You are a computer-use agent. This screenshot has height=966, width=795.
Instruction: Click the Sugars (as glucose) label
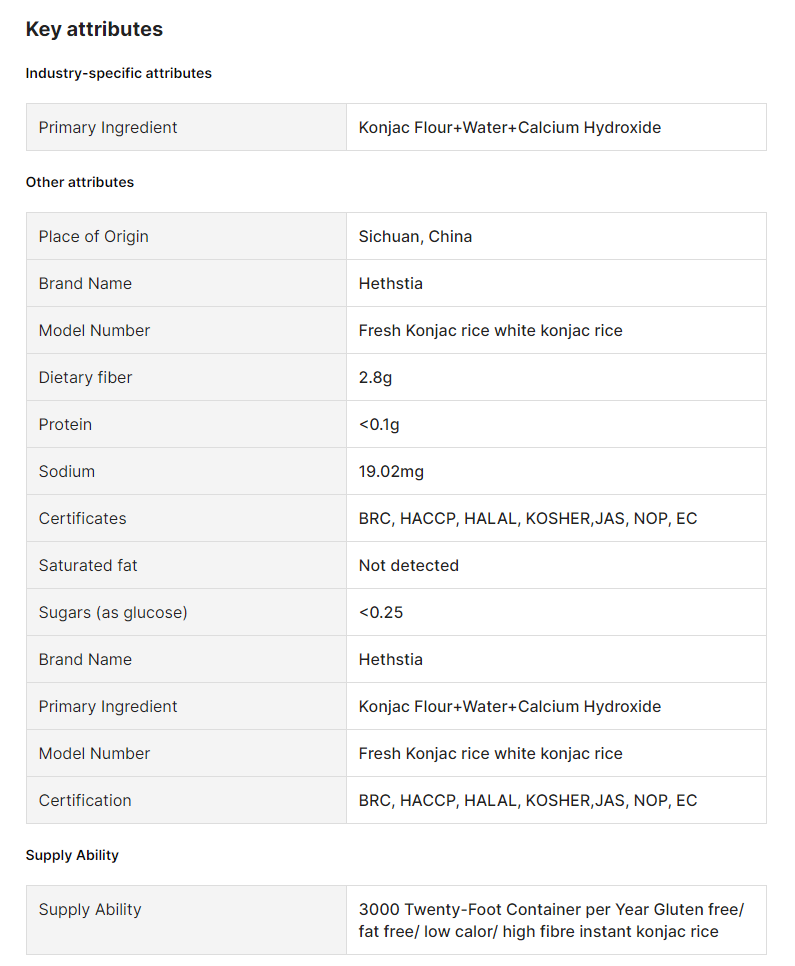pyautogui.click(x=113, y=612)
